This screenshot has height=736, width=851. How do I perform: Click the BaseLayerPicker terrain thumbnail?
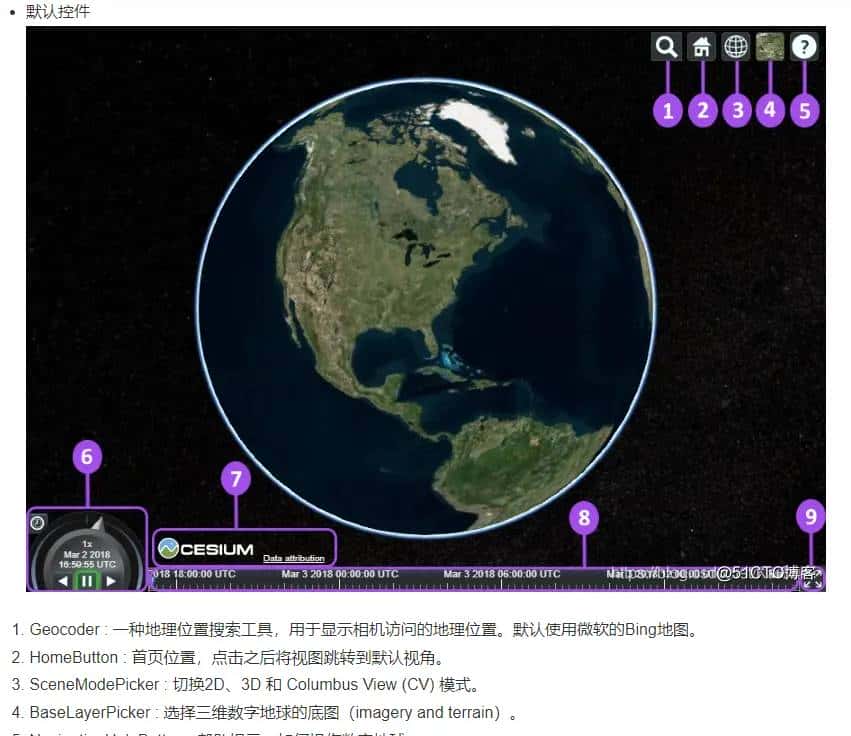(x=770, y=46)
